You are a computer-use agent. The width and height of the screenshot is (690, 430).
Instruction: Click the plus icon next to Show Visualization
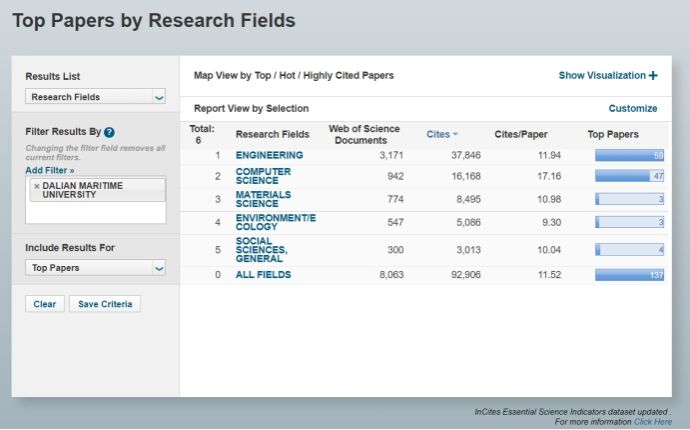click(x=653, y=75)
